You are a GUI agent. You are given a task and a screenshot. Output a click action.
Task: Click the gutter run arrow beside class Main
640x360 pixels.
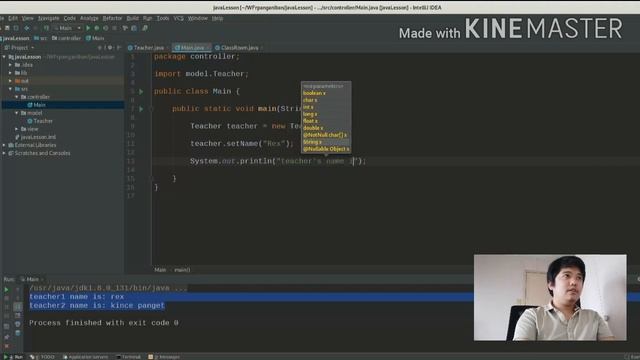click(x=141, y=91)
